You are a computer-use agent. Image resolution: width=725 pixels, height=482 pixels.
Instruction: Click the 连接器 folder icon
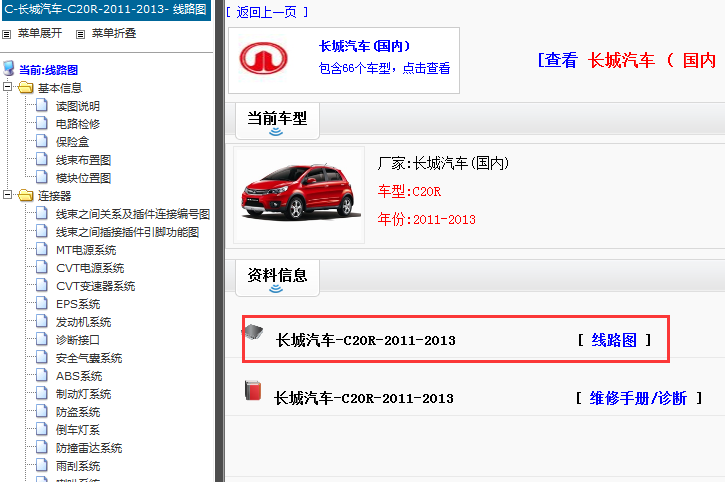pos(26,196)
